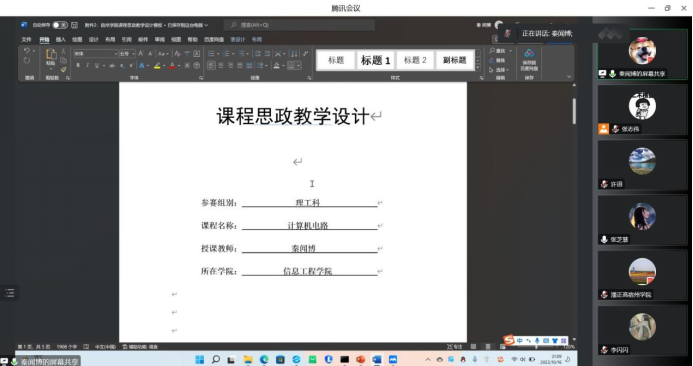The image size is (693, 366).
Task: Click the Format Painter brush icon
Action: (64, 69)
